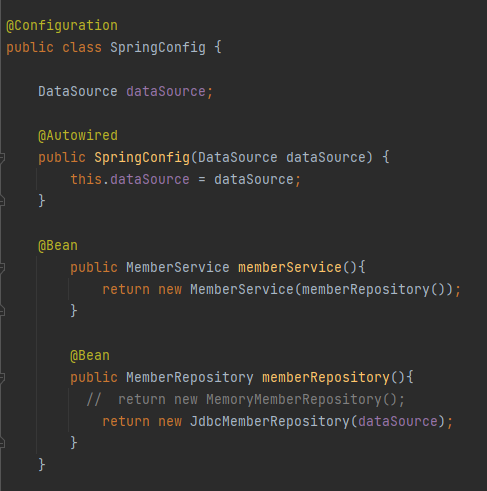Image resolution: width=487 pixels, height=491 pixels.
Task: Click the @Autowired annotation
Action: [x=78, y=136]
